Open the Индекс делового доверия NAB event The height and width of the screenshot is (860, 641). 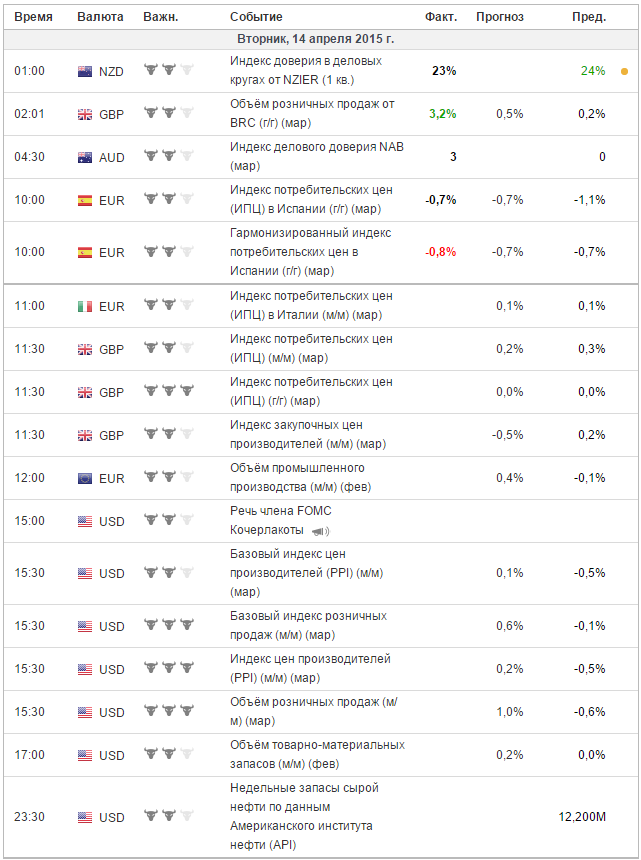pyautogui.click(x=317, y=156)
